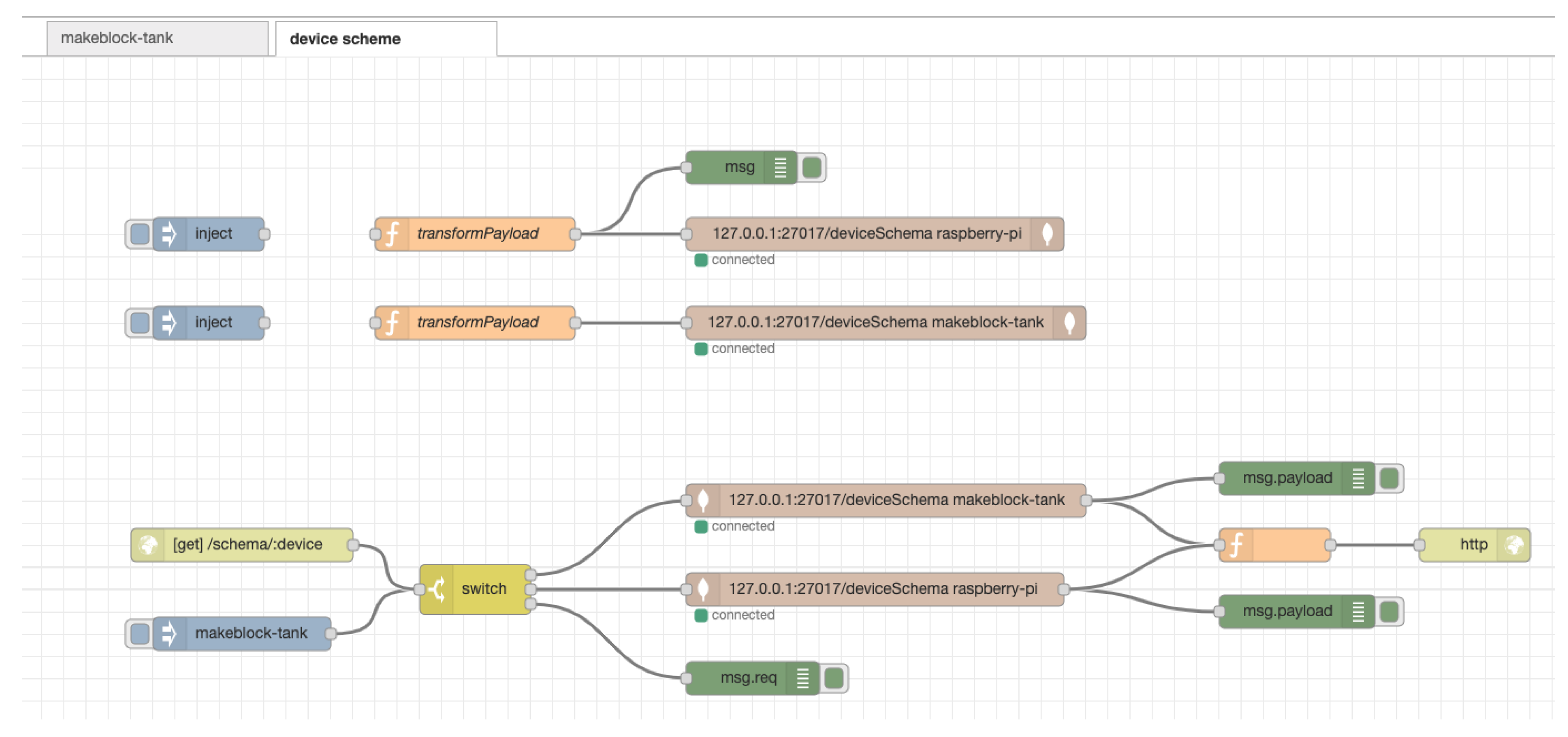Click list icon on the msg debug node

pyautogui.click(x=780, y=167)
